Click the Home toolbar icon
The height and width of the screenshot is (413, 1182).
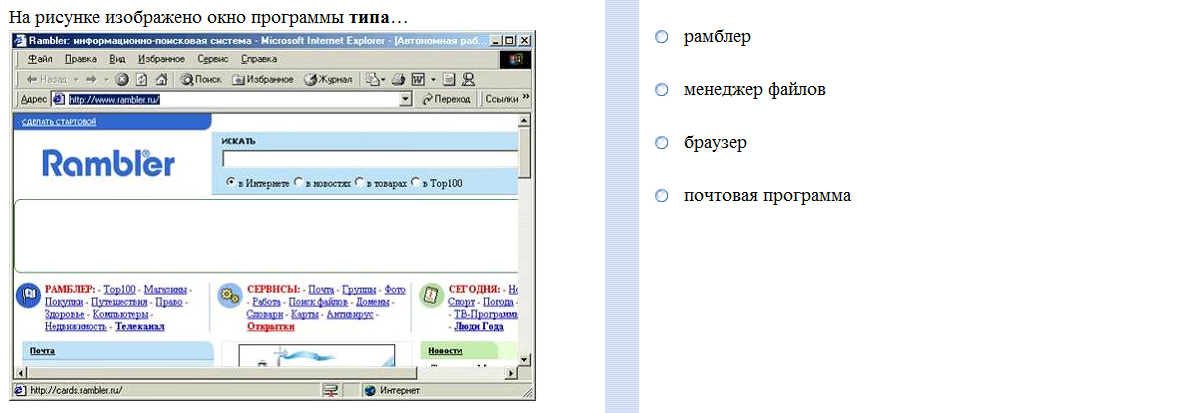click(x=161, y=78)
